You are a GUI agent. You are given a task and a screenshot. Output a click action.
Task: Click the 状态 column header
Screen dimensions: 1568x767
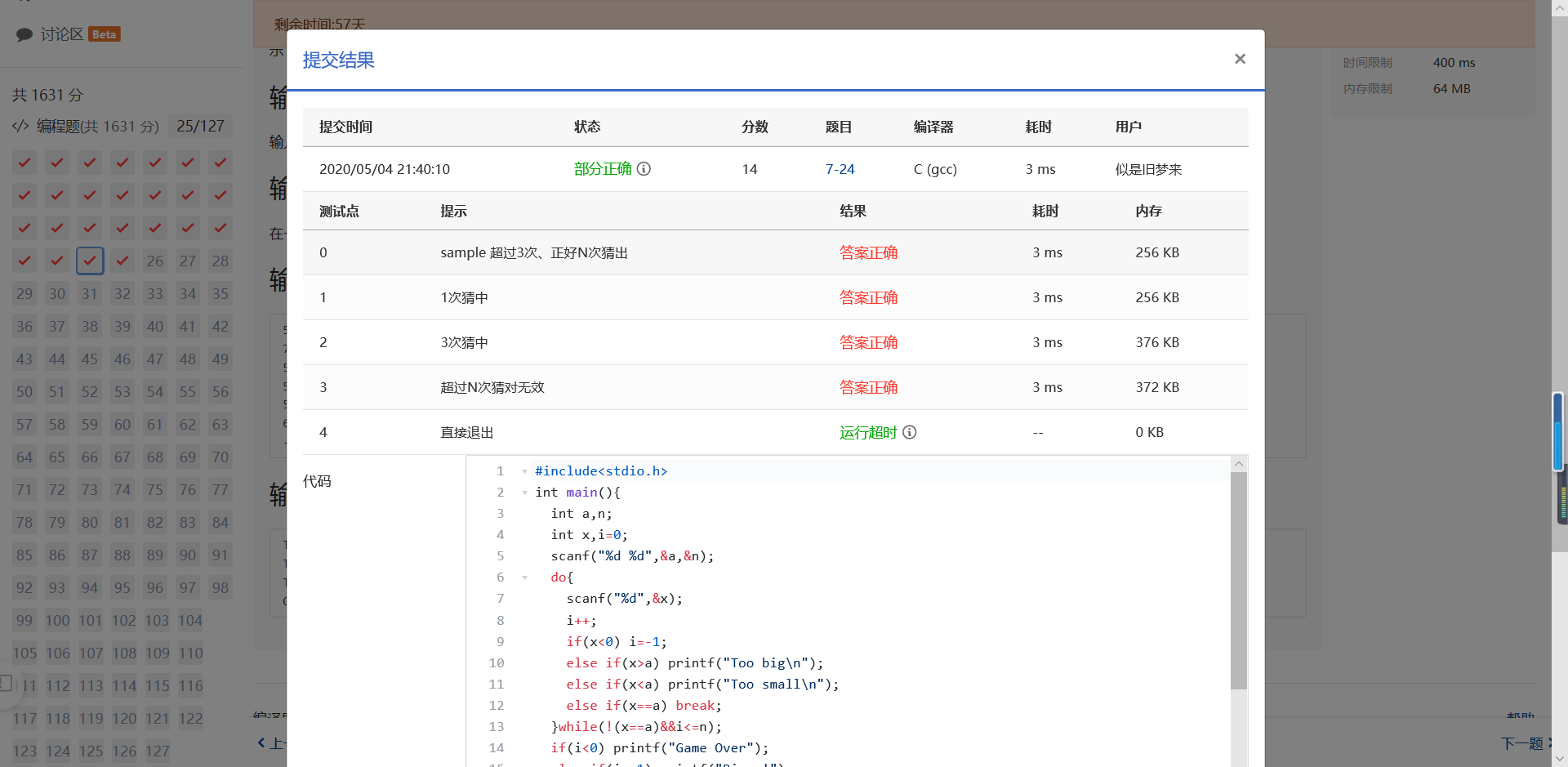(x=587, y=127)
